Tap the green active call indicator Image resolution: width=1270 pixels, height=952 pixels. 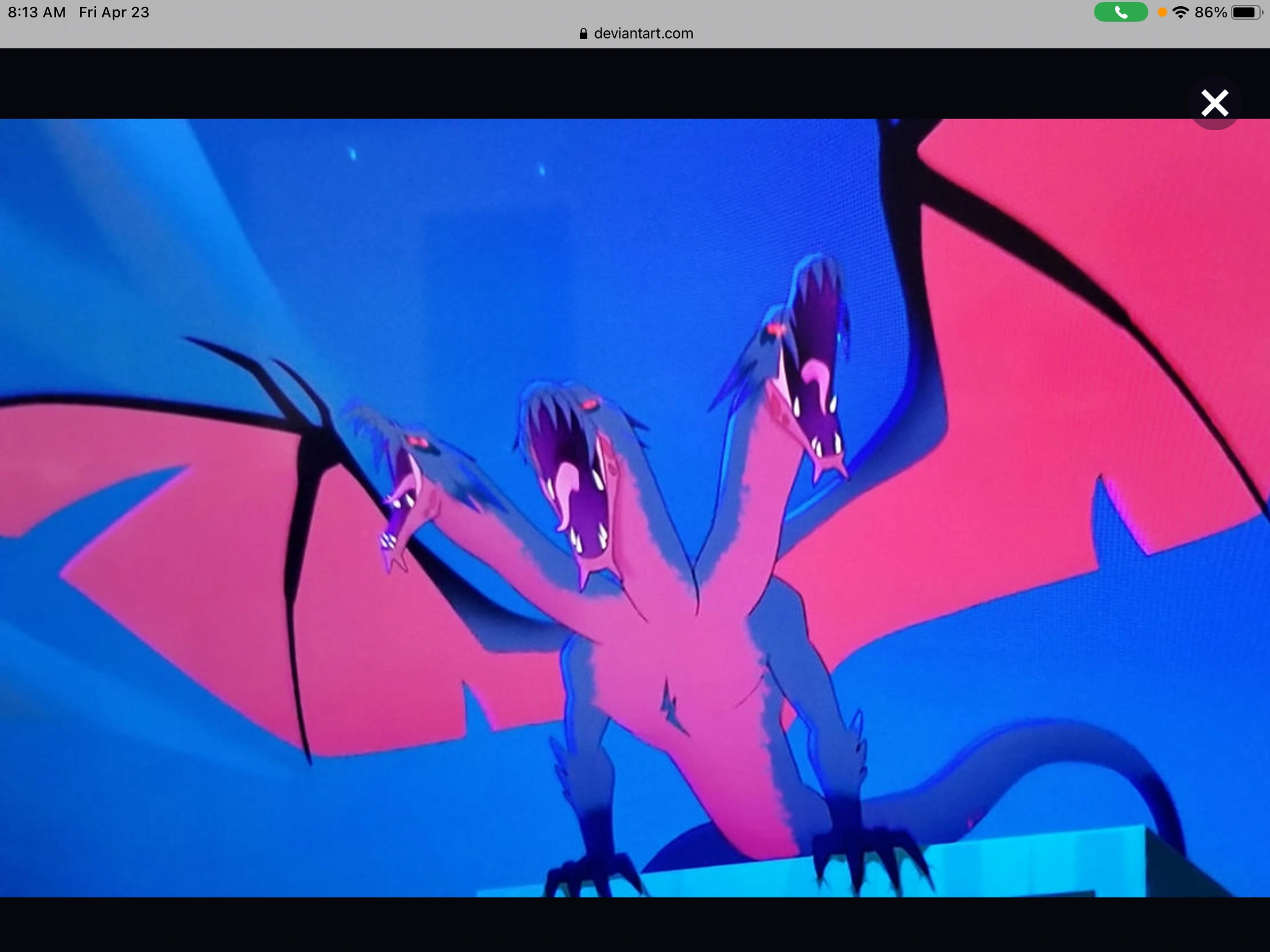1121,12
